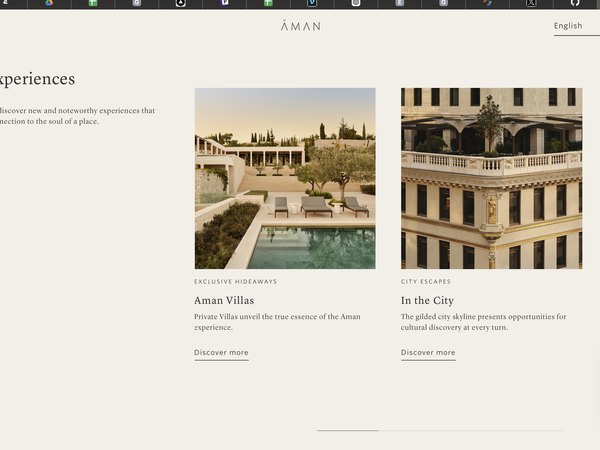Switch to the colorful feather favicon tab
Viewport: 600px width, 450px height.
[487, 3]
